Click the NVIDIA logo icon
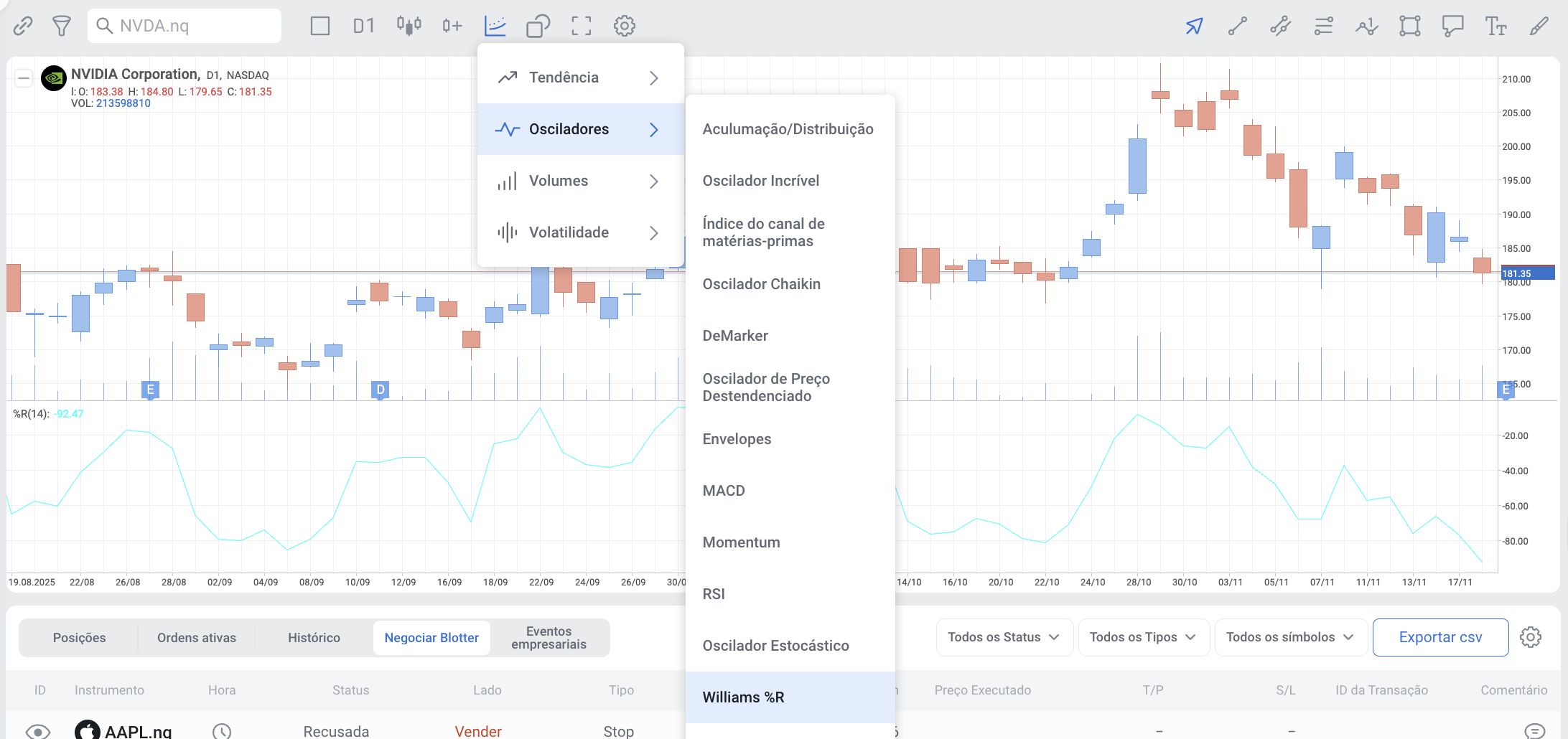This screenshot has height=739, width=1568. tap(54, 78)
